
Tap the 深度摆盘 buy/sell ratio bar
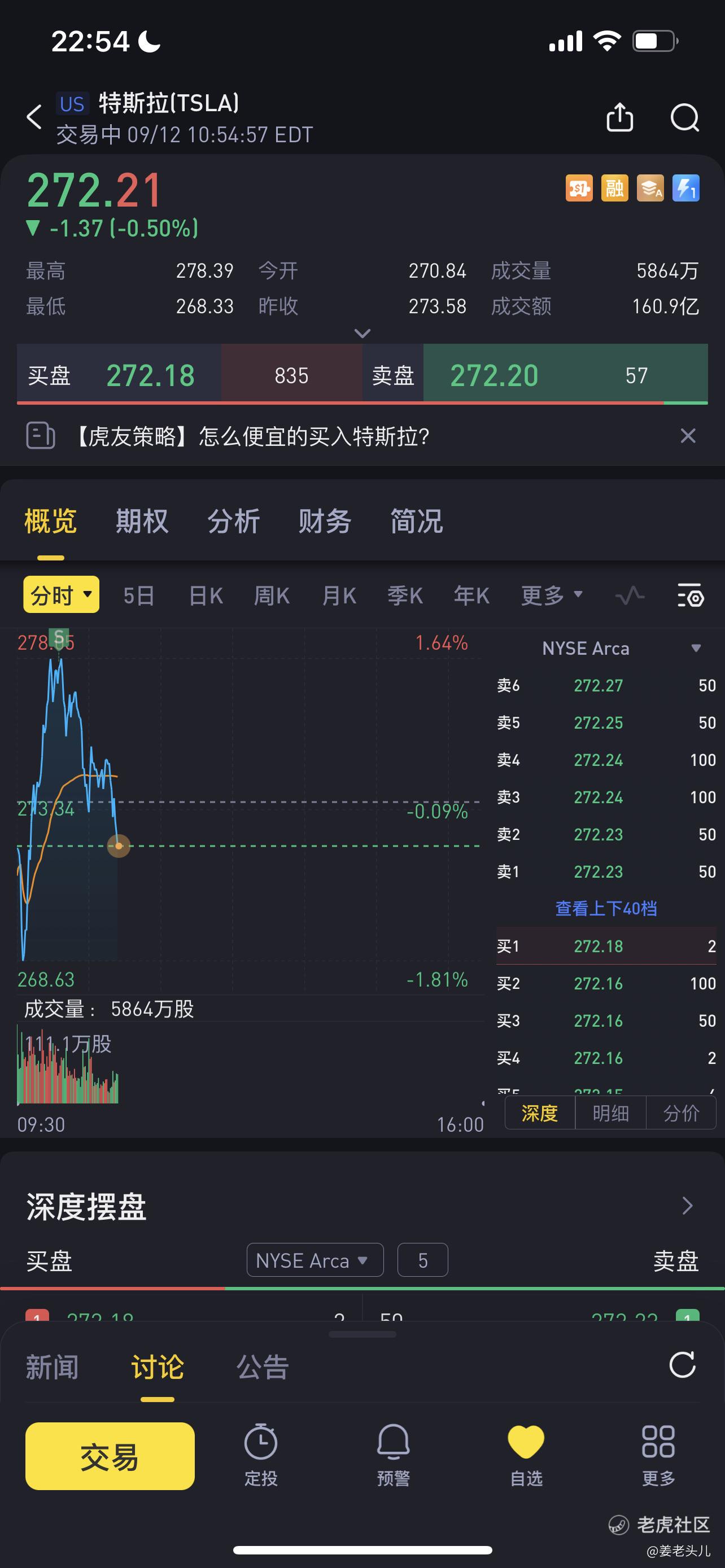point(362,1288)
